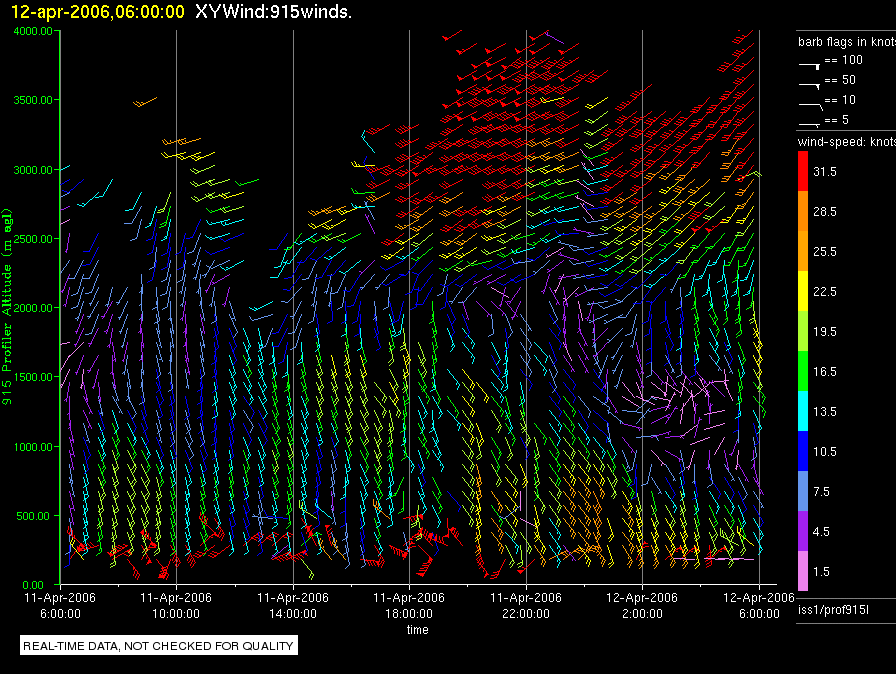
Task: Click the '12-Apr-2006 6:00:00' time axis label
Action: 759,605
